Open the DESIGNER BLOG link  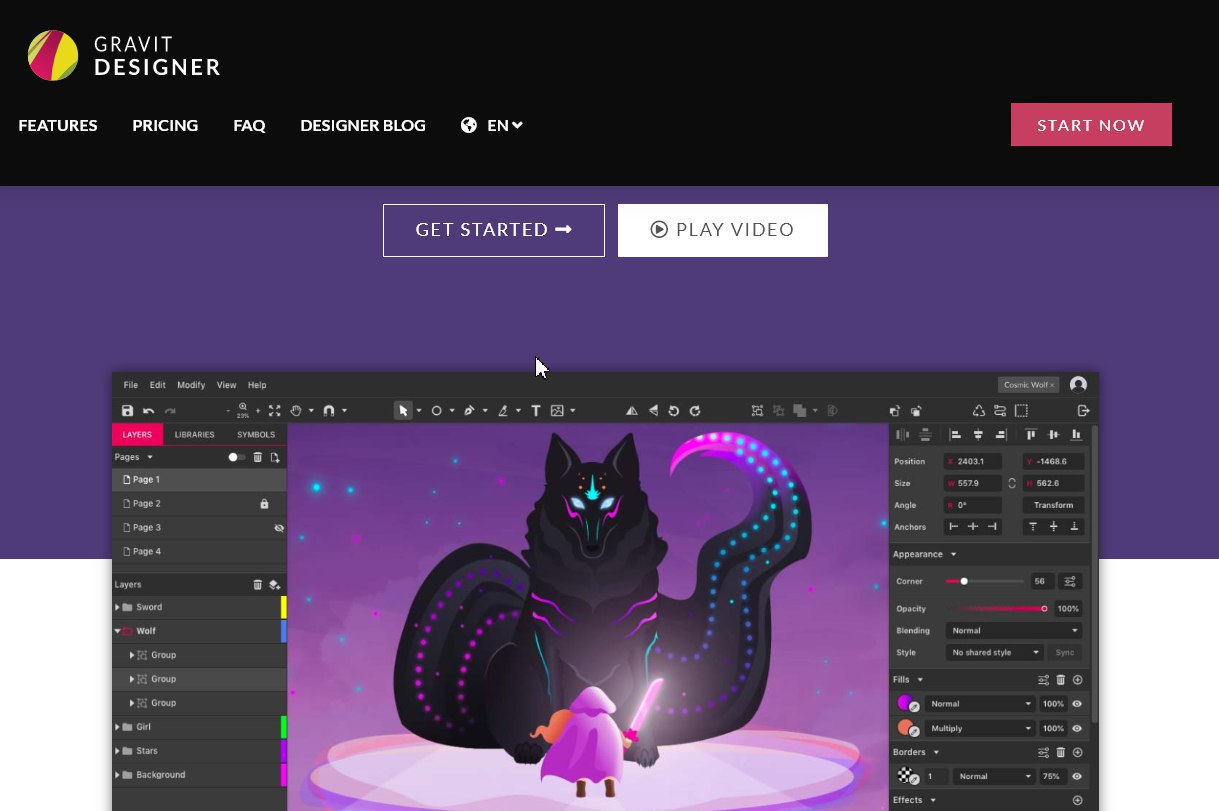tap(363, 126)
